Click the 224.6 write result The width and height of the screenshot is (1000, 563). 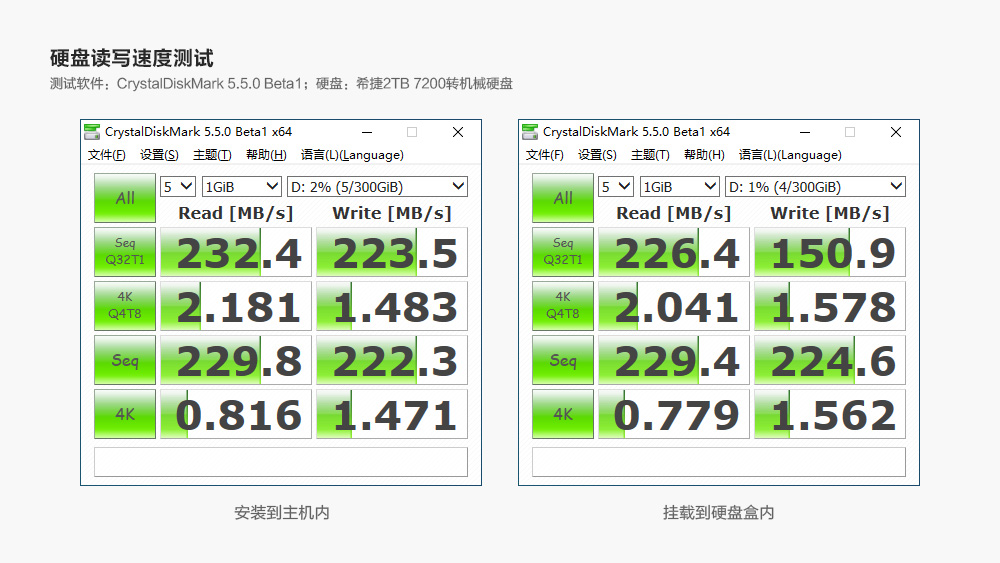[830, 360]
